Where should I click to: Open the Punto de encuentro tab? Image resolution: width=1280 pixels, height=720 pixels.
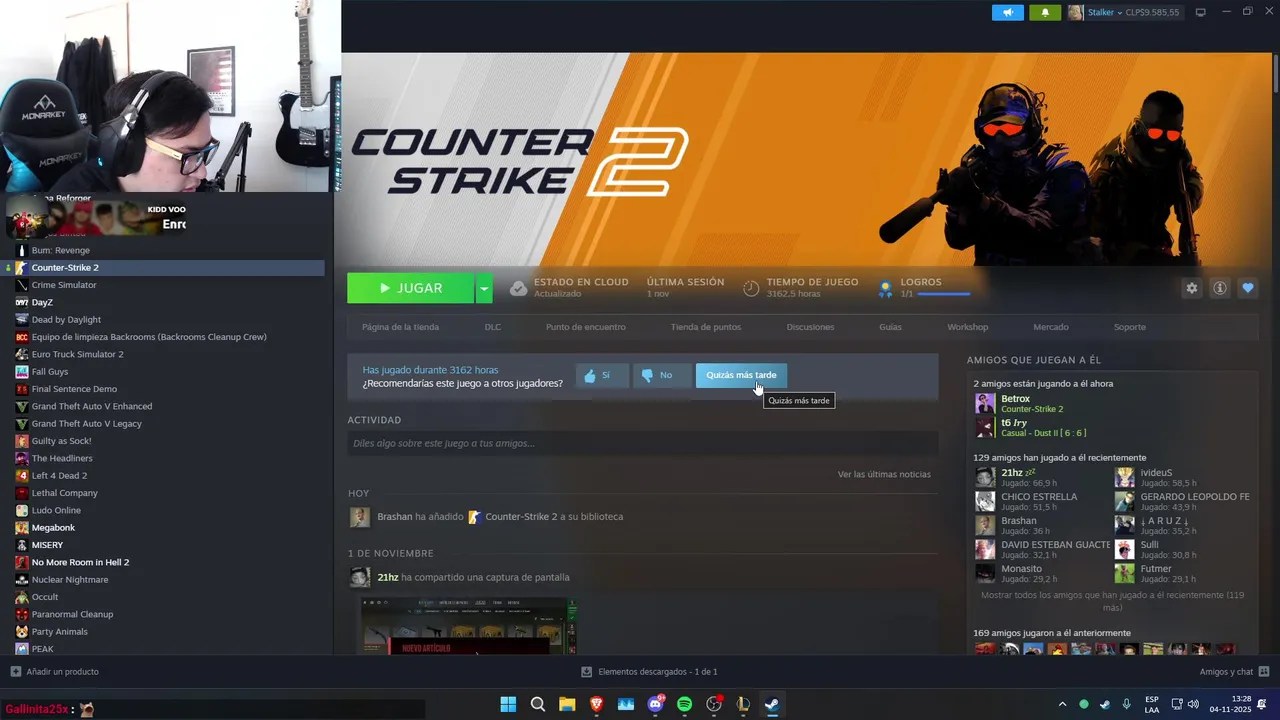click(586, 327)
